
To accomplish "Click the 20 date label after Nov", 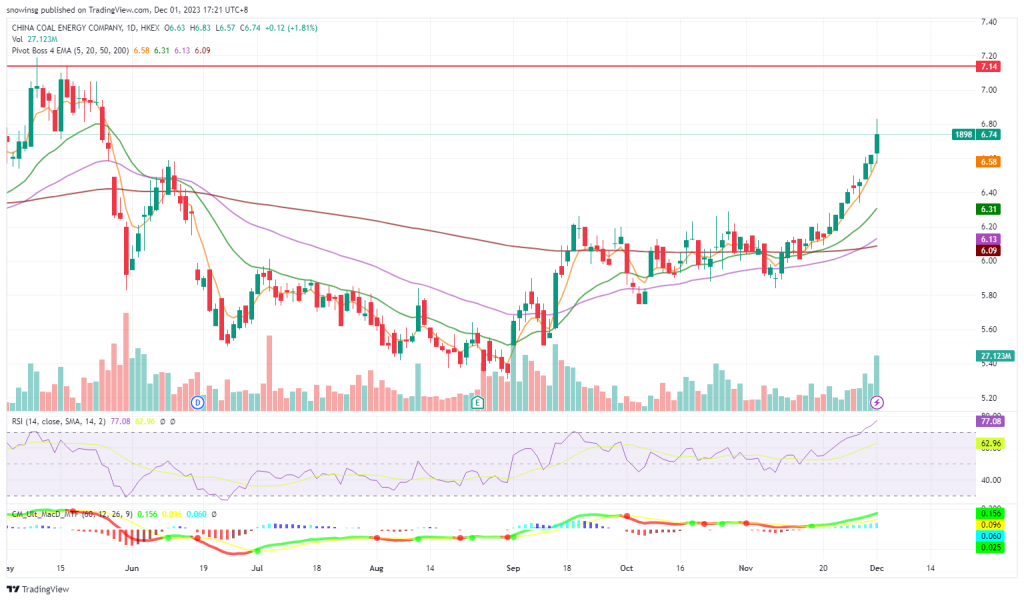I will tap(823, 568).
